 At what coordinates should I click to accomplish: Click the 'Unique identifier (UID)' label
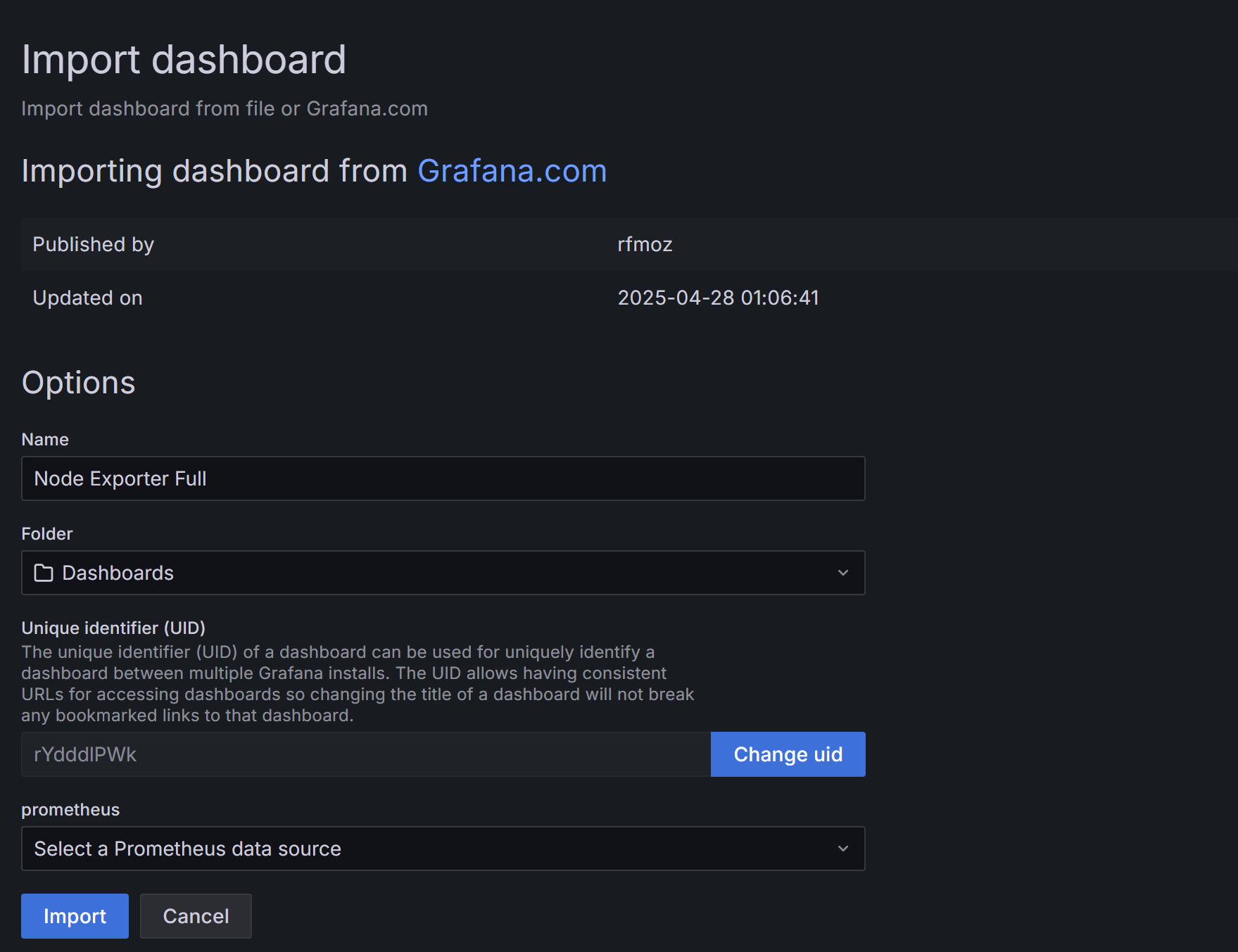tap(113, 628)
